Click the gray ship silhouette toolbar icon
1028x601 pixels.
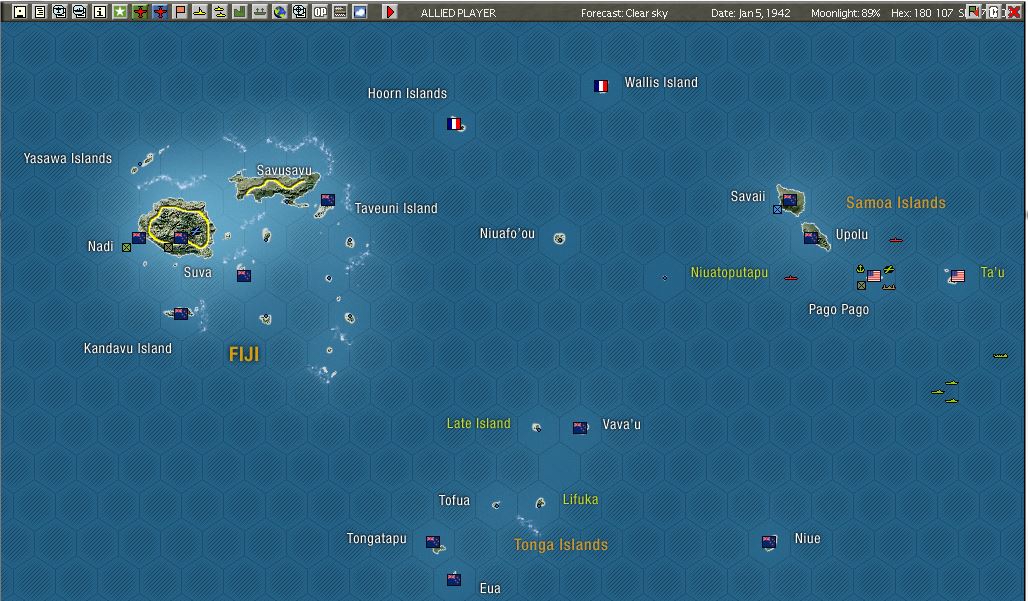260,12
